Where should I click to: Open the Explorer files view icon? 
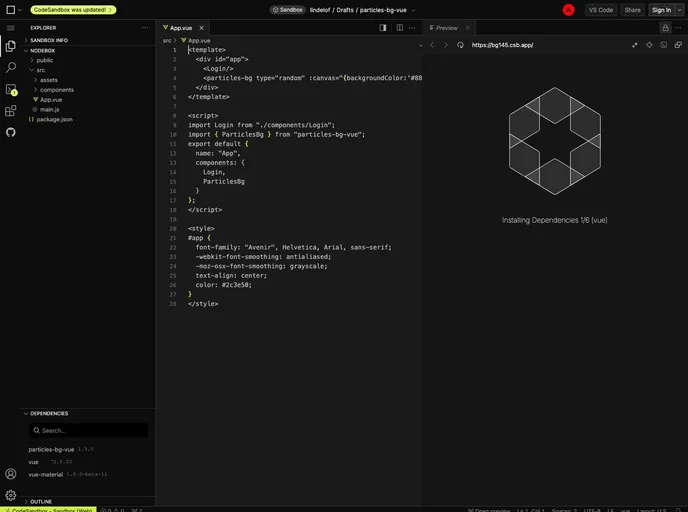pos(11,46)
